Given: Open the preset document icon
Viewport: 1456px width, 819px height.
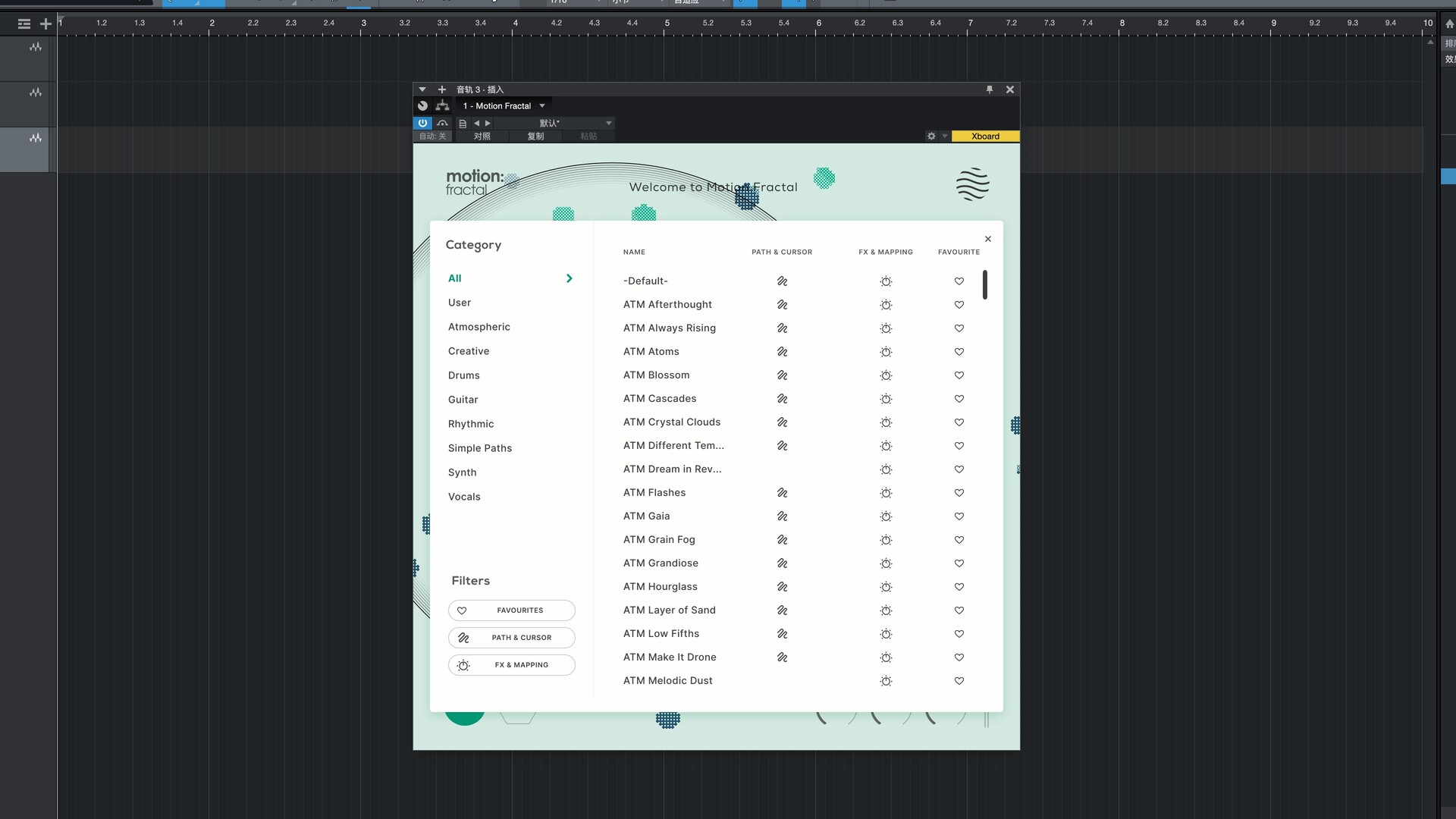Looking at the screenshot, I should pos(463,123).
